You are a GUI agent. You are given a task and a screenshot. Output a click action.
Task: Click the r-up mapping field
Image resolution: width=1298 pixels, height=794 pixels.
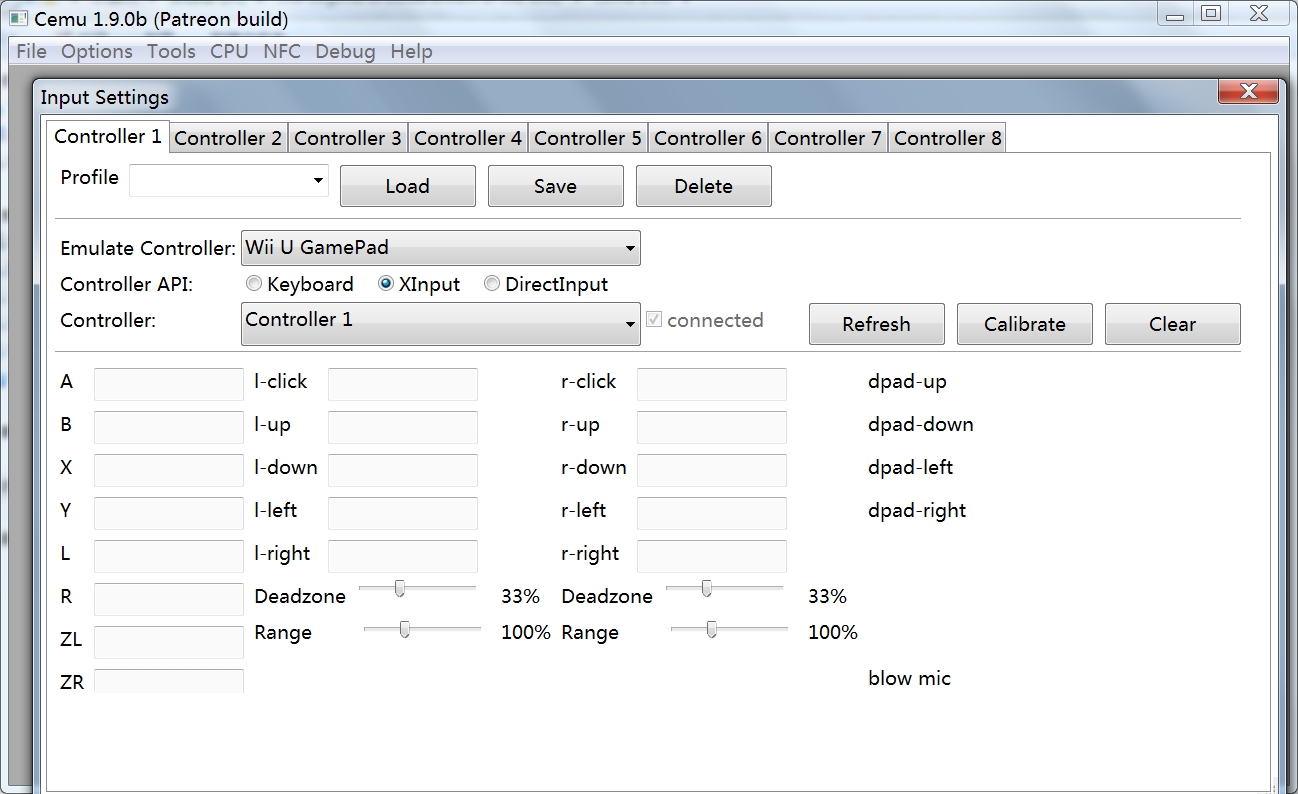(712, 427)
